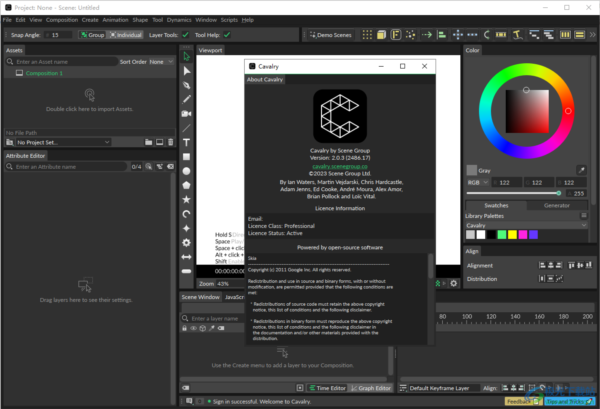The width and height of the screenshot is (600, 409).
Task: Select Composition 1 in Assets
Action: pos(44,73)
